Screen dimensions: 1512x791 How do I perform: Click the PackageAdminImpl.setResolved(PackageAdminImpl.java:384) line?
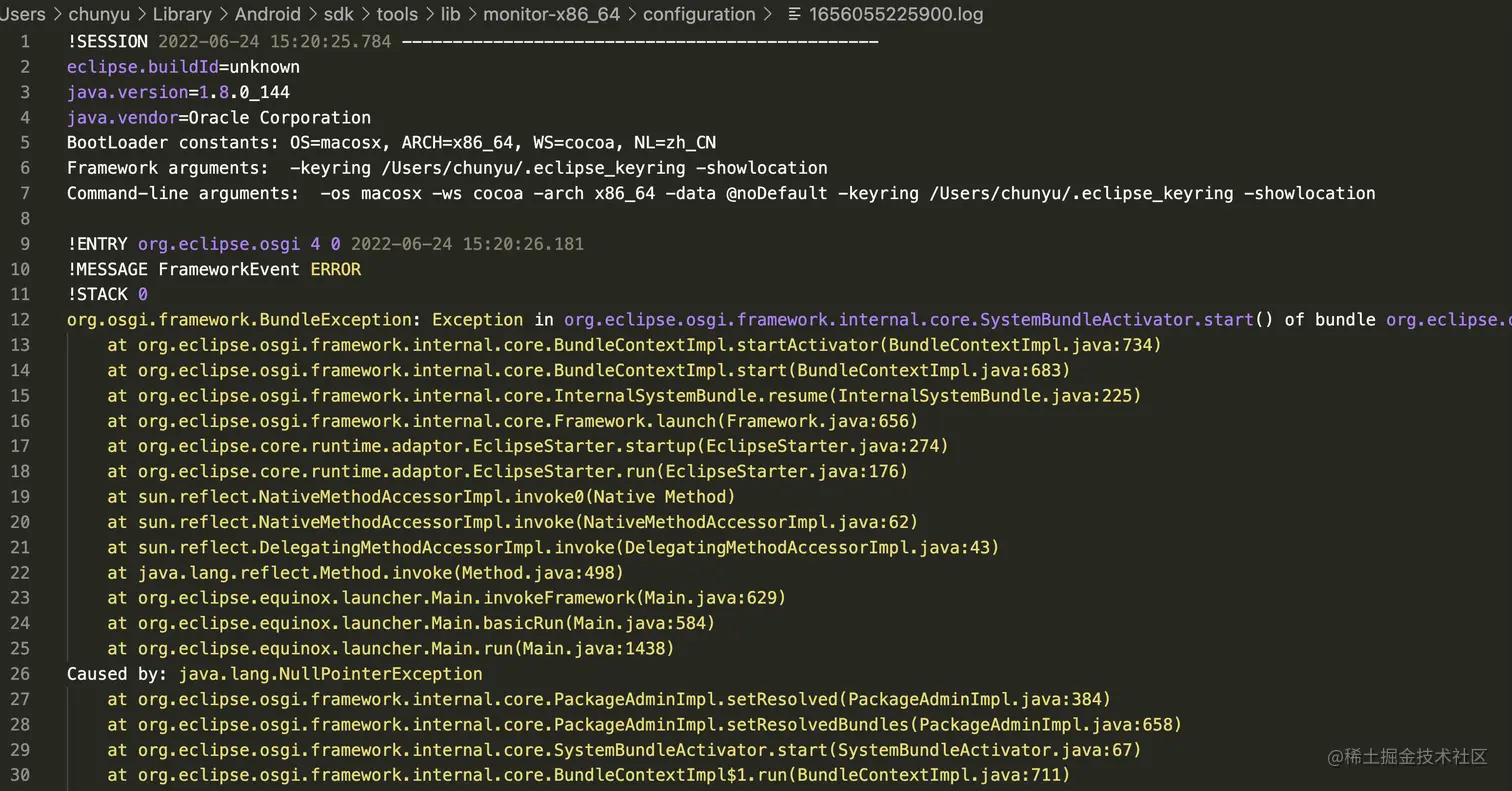(x=609, y=699)
